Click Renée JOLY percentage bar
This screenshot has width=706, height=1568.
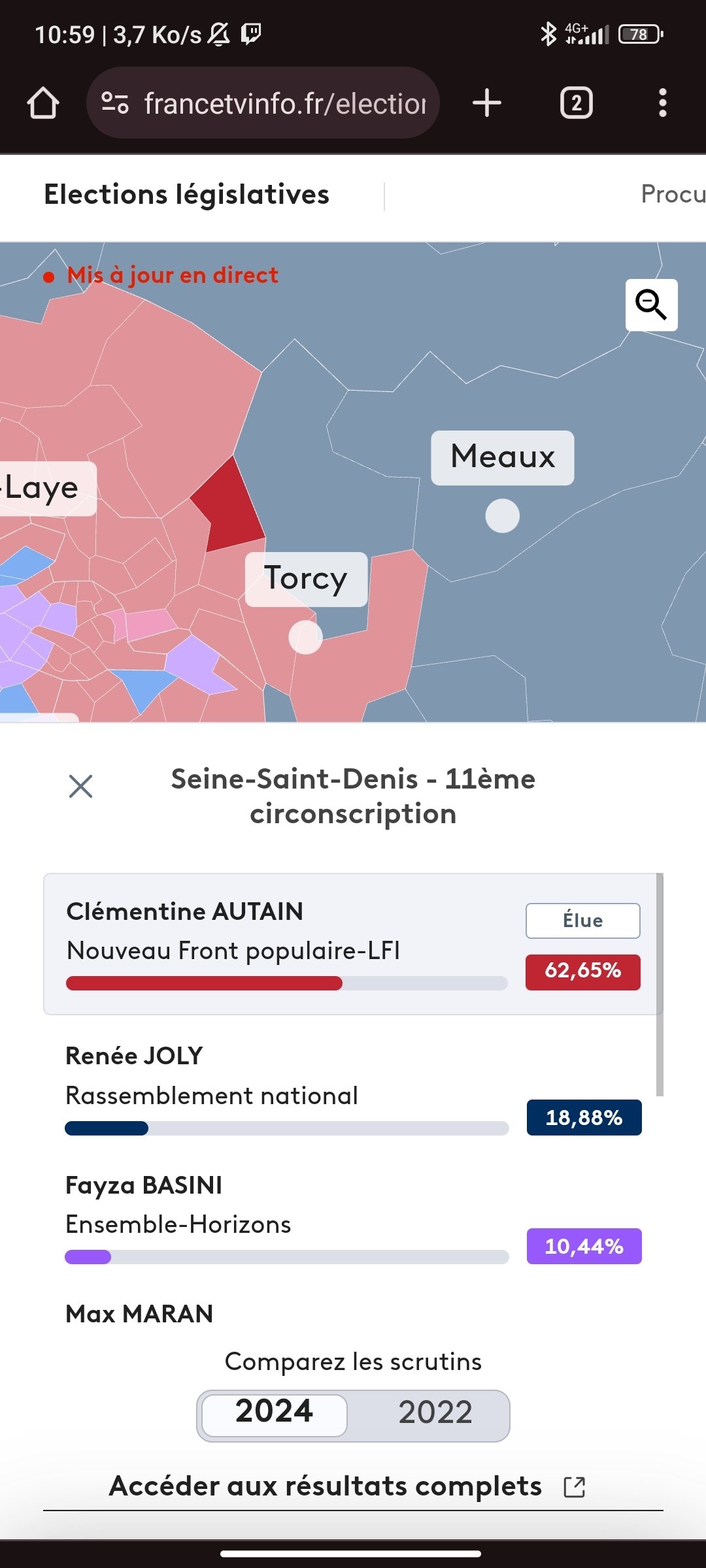click(x=286, y=1128)
